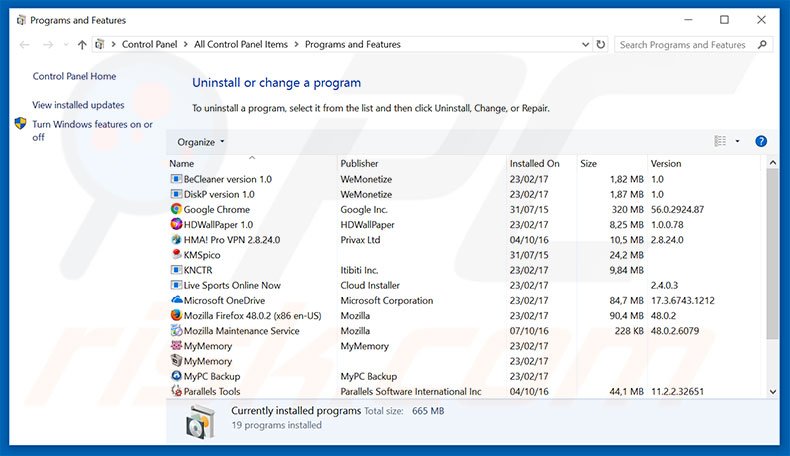Click the 07/10/16 install date cell

529,331
